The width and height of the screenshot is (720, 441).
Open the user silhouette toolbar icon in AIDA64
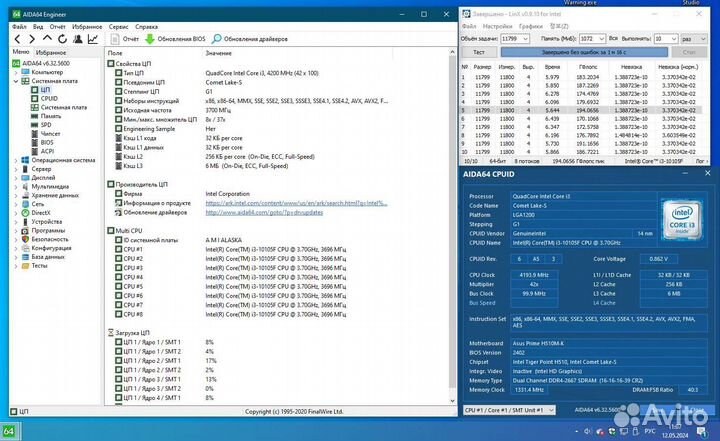click(x=78, y=39)
